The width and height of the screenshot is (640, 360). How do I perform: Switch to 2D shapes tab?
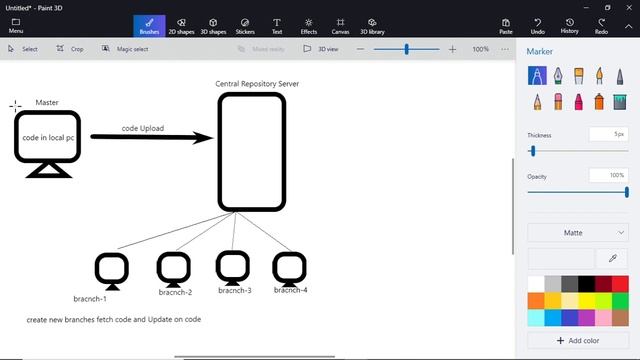[181, 26]
